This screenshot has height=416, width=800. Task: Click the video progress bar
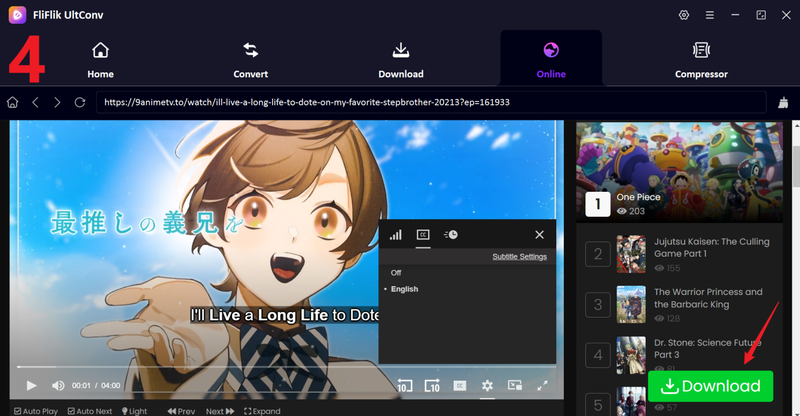coord(286,366)
